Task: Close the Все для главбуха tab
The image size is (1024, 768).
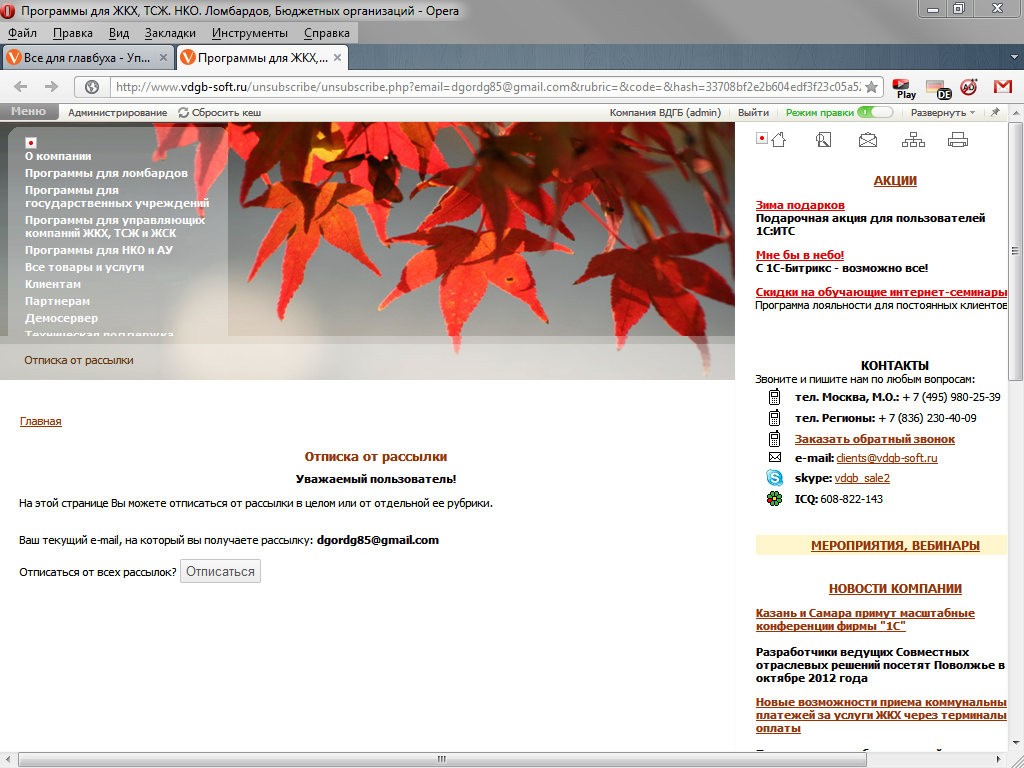Action: tap(163, 57)
